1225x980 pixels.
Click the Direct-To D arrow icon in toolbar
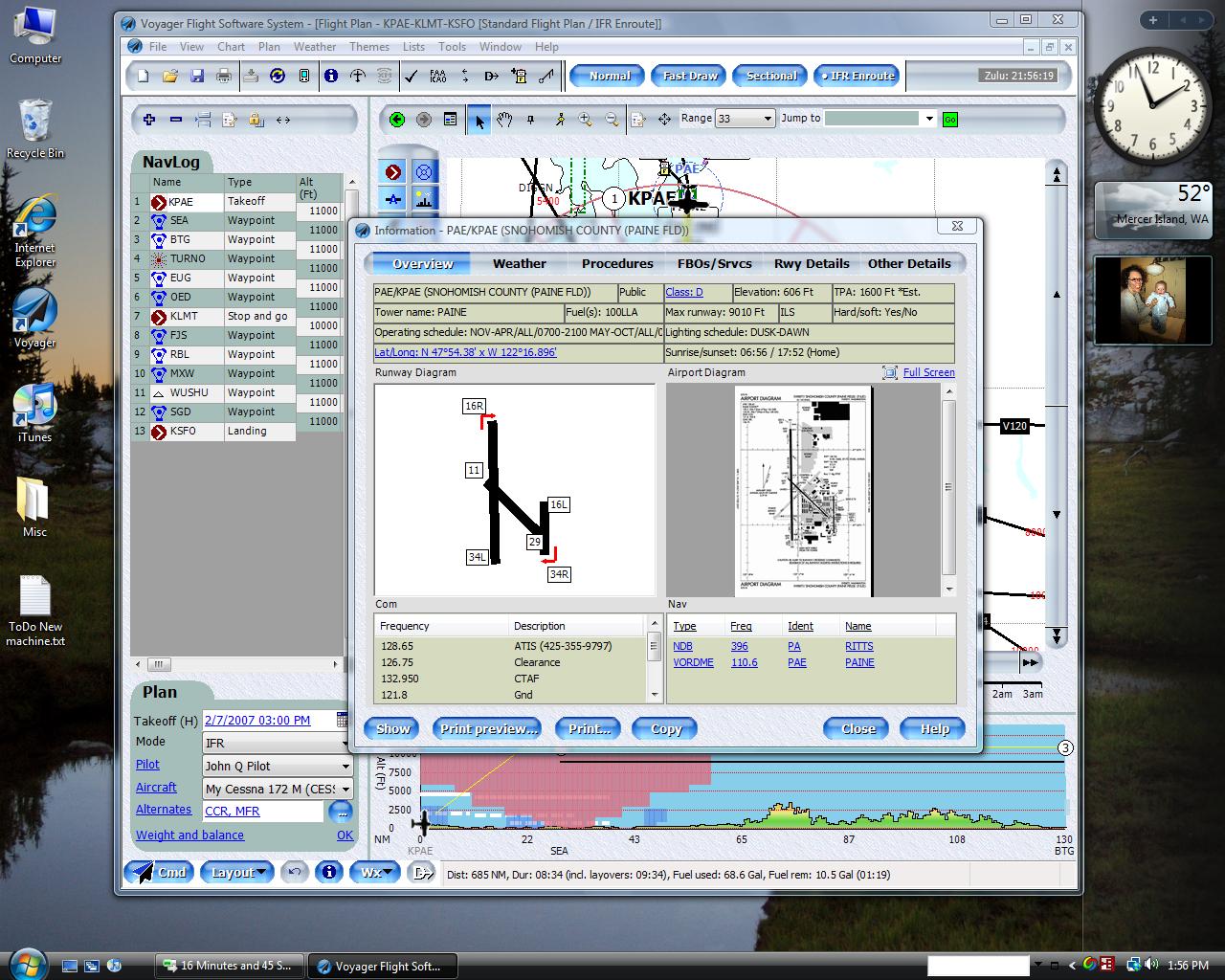(x=492, y=76)
